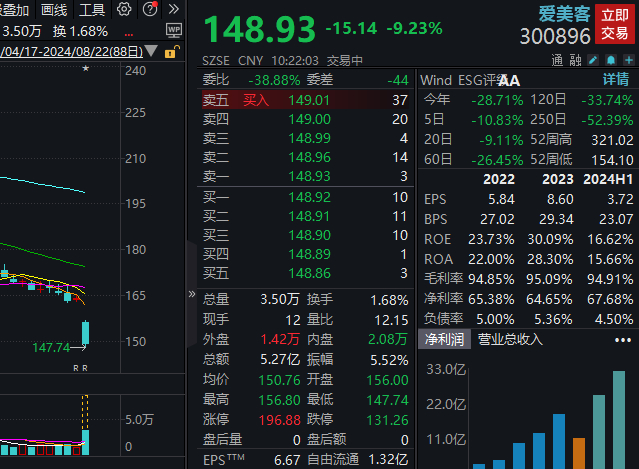
Task: Click the 52周高 value 321.02
Action: (x=612, y=140)
